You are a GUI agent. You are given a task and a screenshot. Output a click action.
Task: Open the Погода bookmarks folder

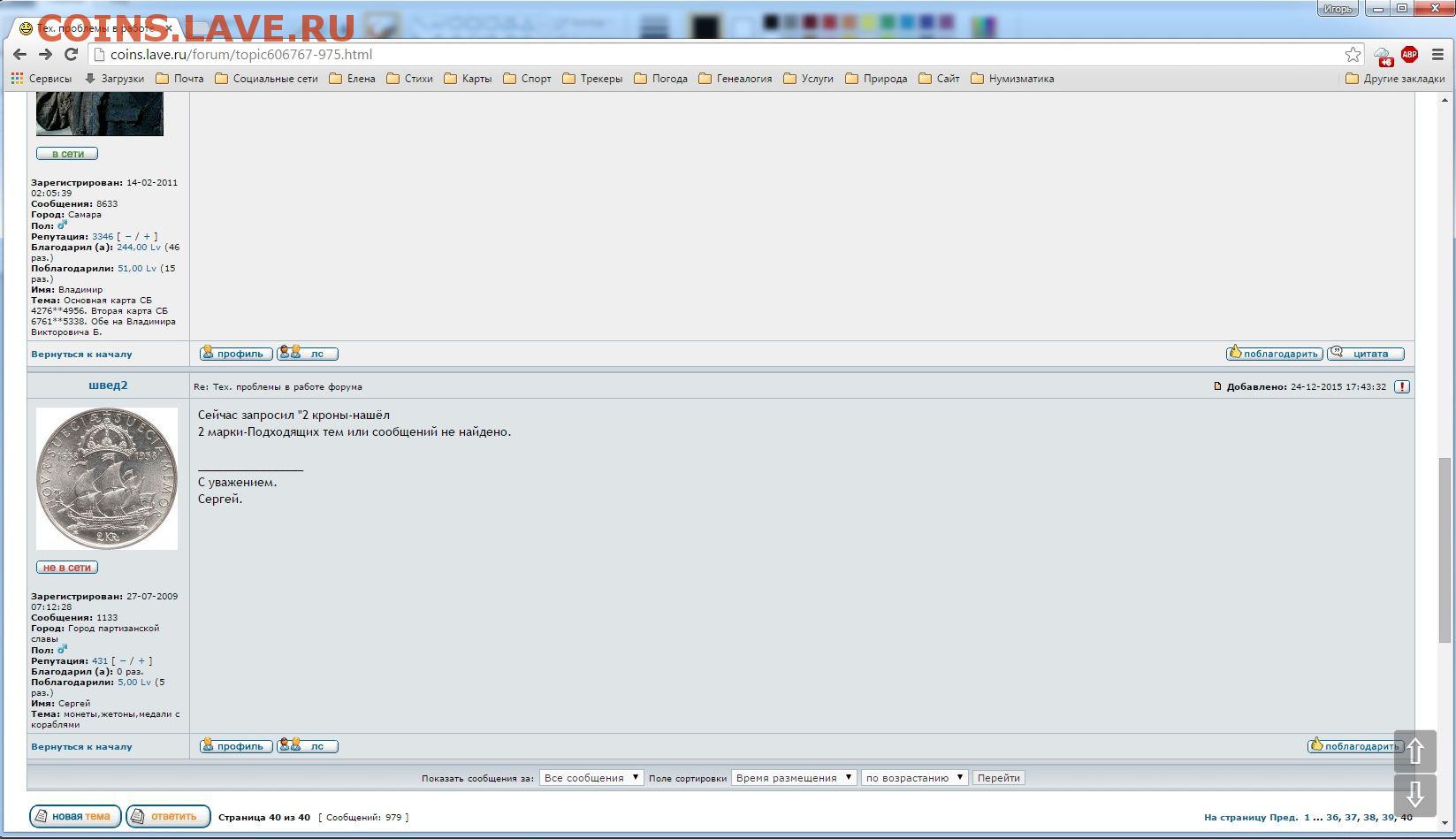(x=661, y=79)
